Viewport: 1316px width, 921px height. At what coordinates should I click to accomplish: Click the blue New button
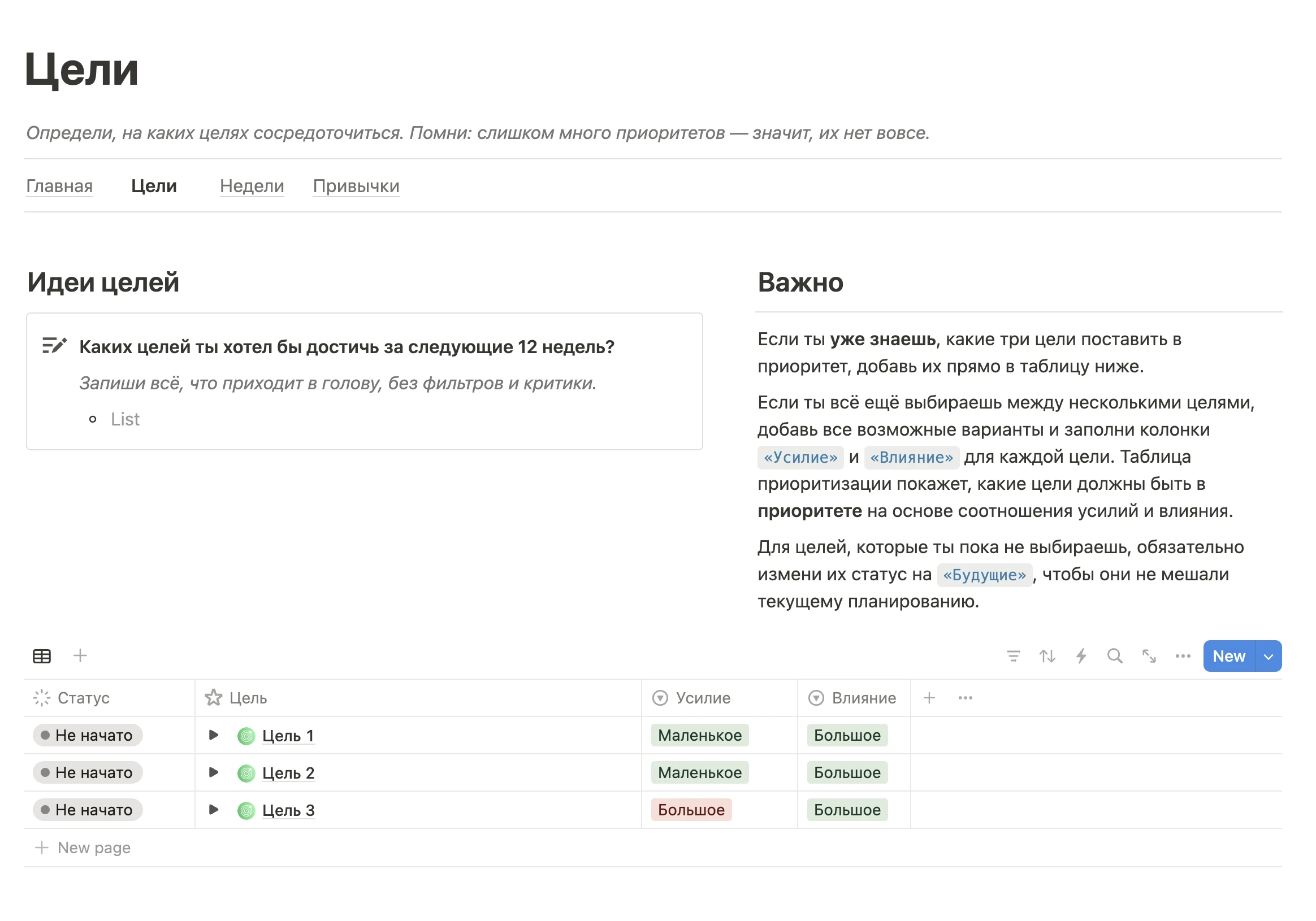tap(1228, 656)
